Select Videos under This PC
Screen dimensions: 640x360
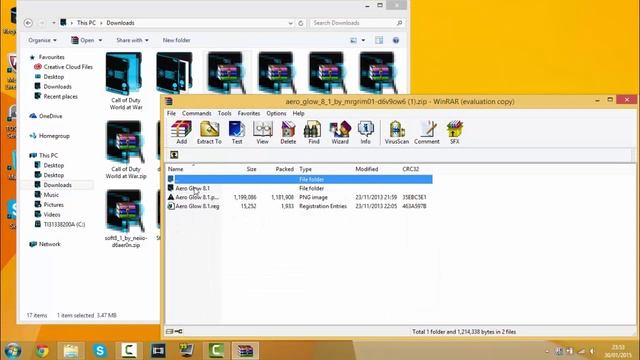[x=47, y=214]
